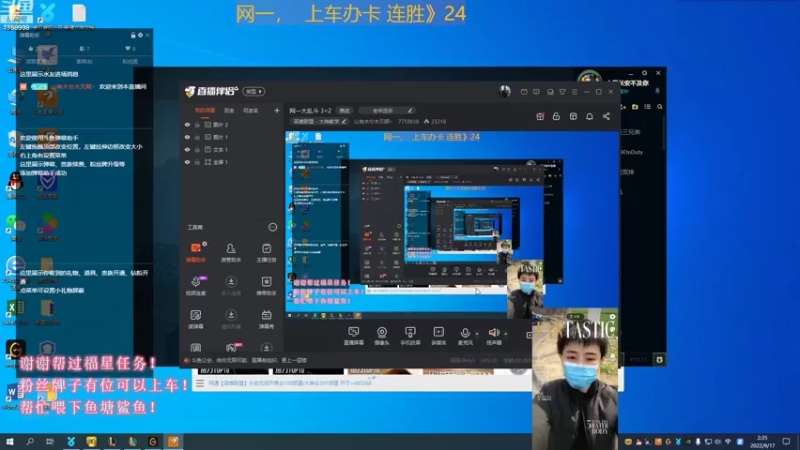Select the 图片 2 layer row
The width and height of the screenshot is (800, 450).
[231, 124]
